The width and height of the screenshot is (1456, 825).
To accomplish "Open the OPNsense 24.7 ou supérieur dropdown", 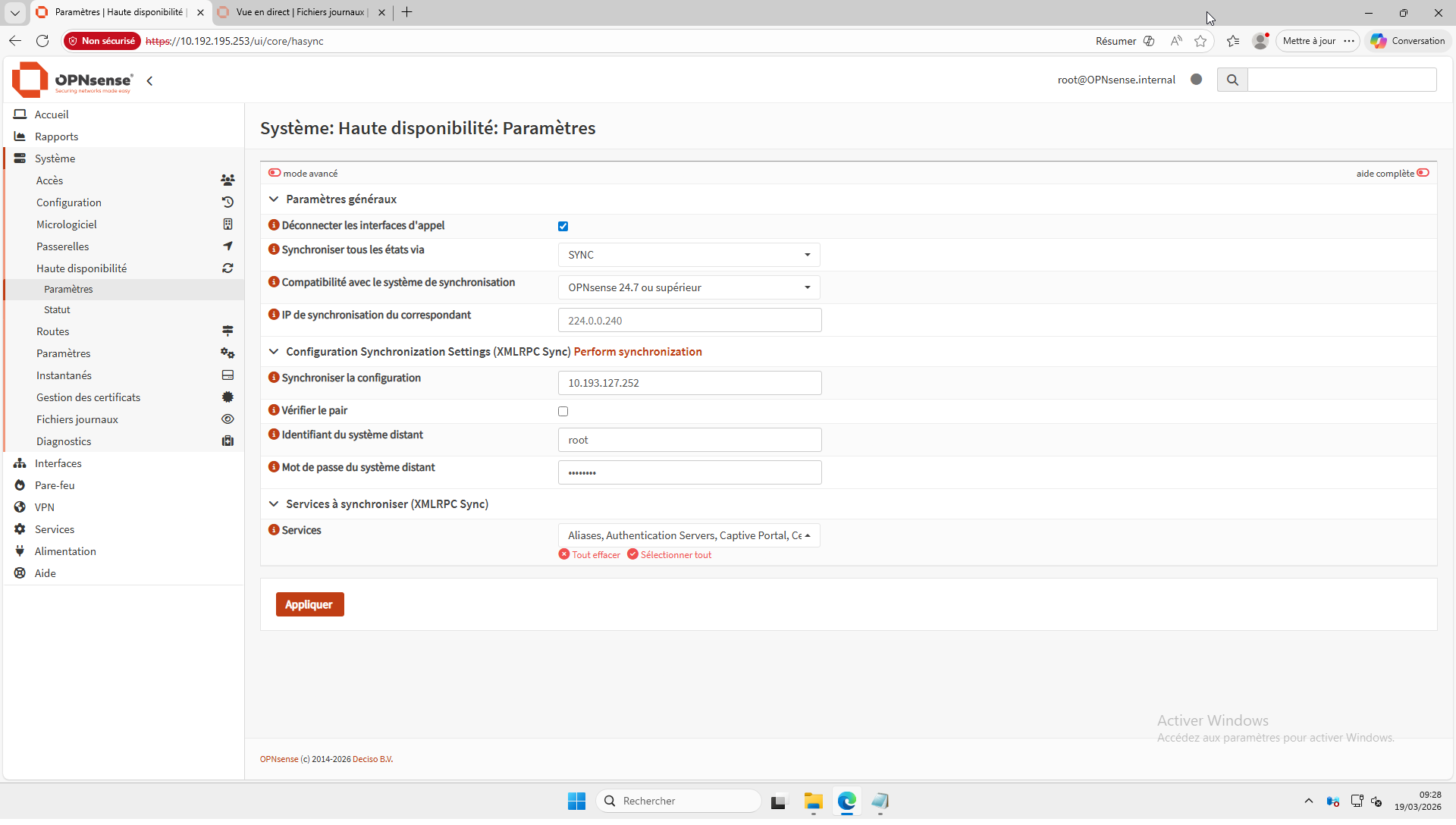I will click(689, 287).
